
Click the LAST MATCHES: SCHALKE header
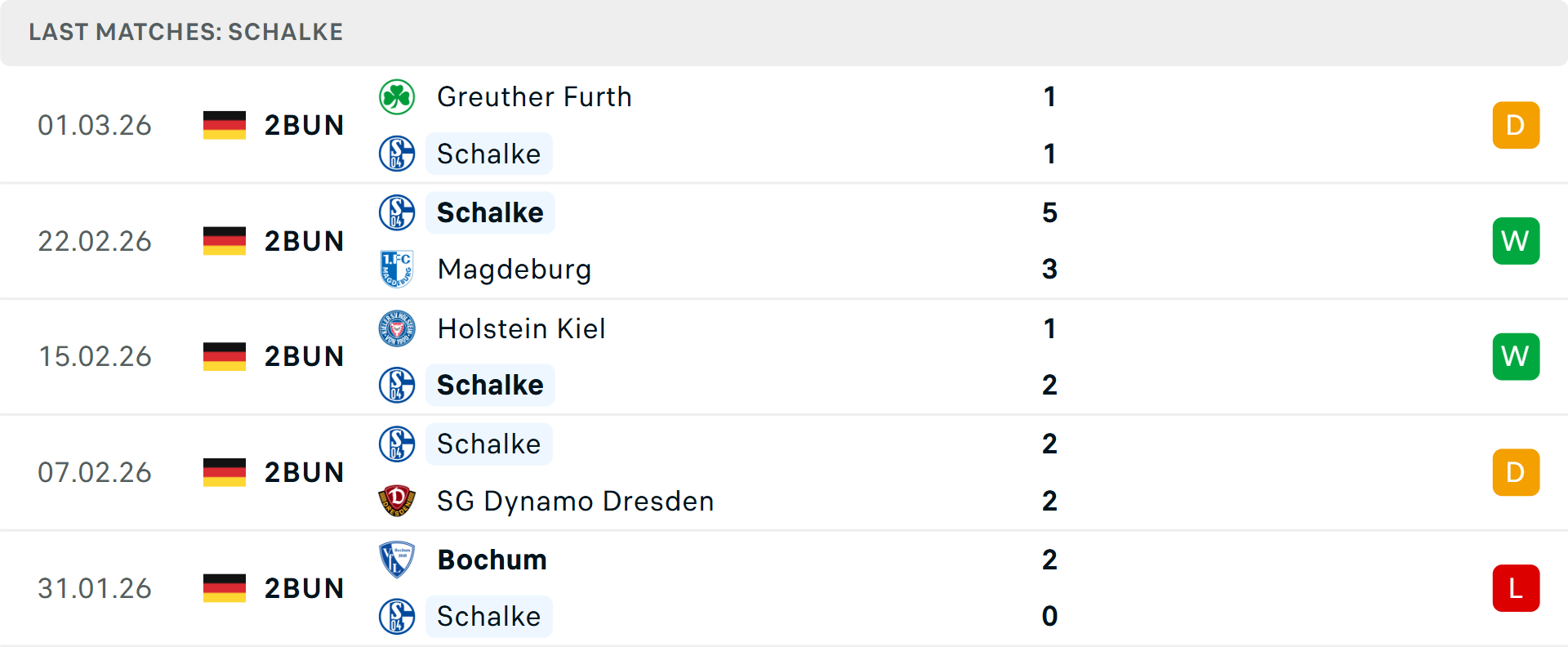point(185,32)
